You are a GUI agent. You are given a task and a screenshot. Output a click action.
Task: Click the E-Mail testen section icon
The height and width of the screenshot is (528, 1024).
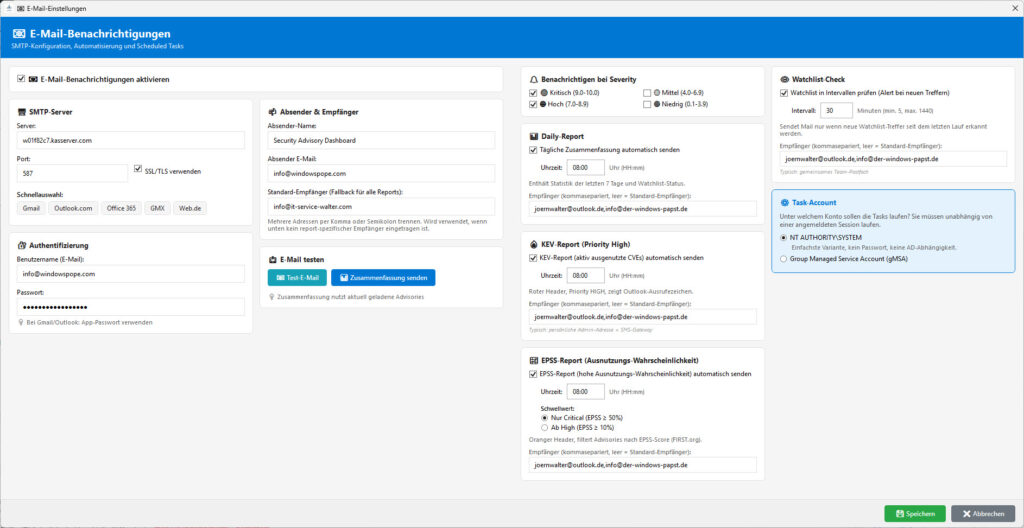click(x=272, y=259)
